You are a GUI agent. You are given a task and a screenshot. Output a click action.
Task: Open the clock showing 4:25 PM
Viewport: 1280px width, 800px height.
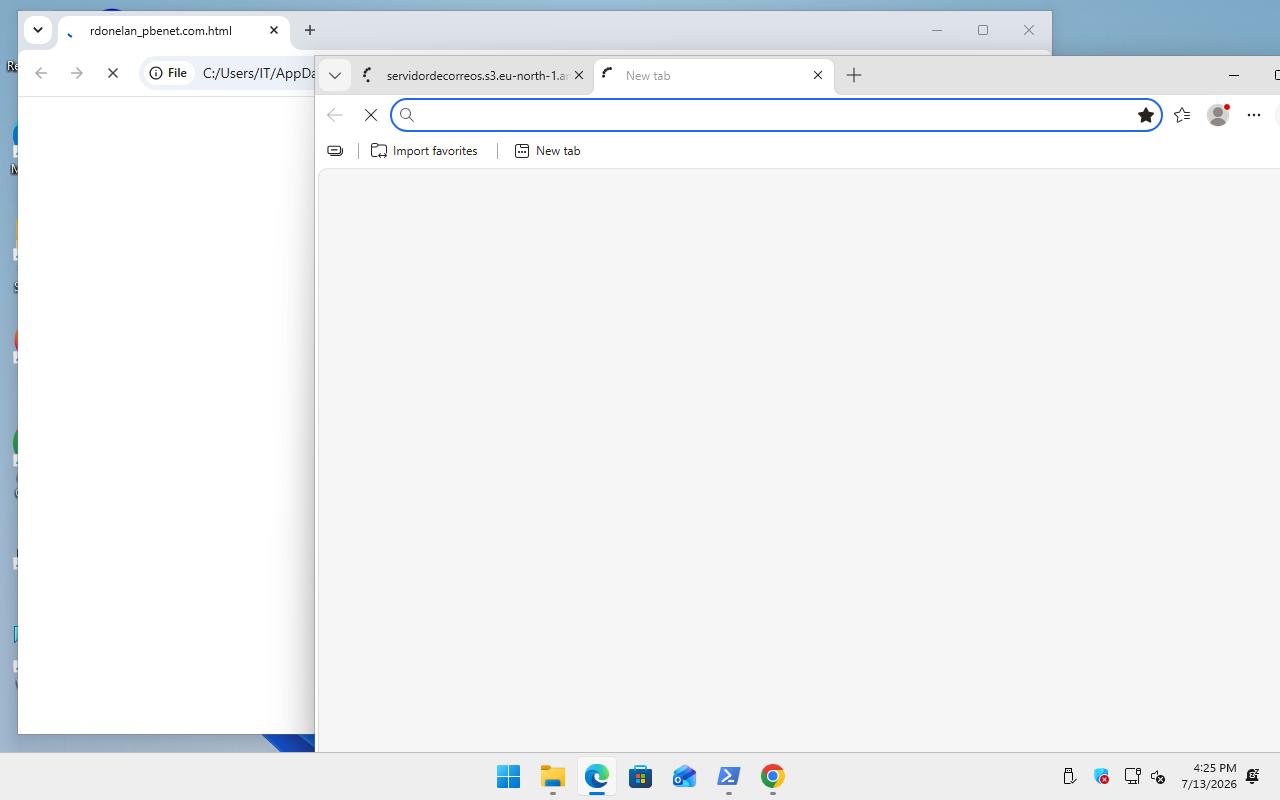coord(1208,776)
